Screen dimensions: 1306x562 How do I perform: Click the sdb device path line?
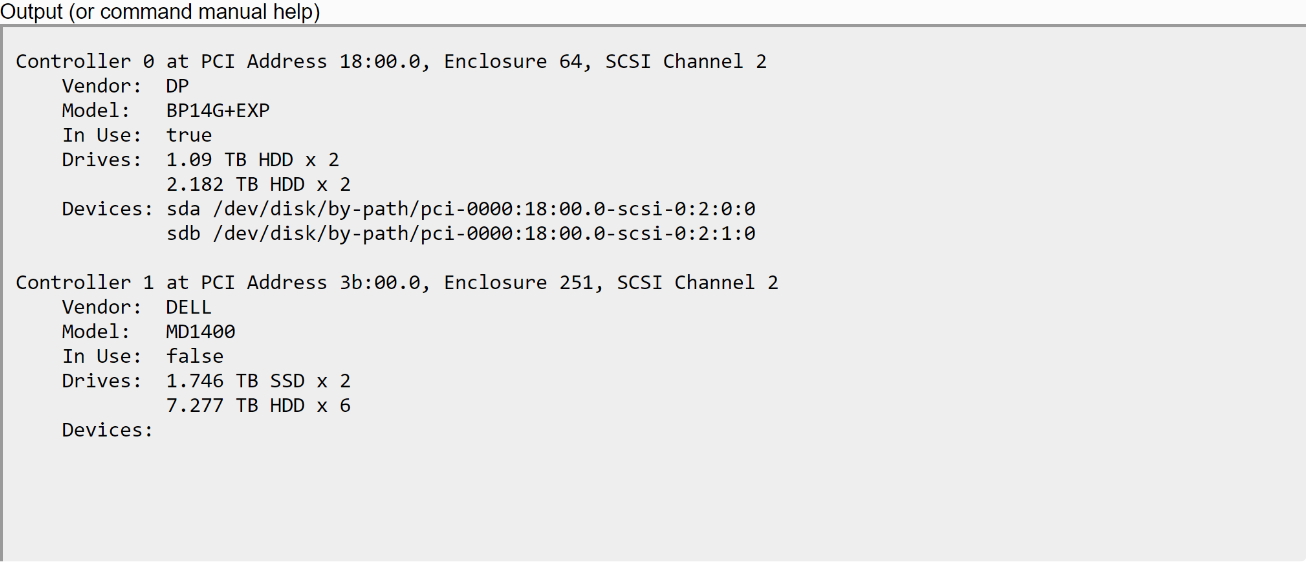[x=460, y=234]
